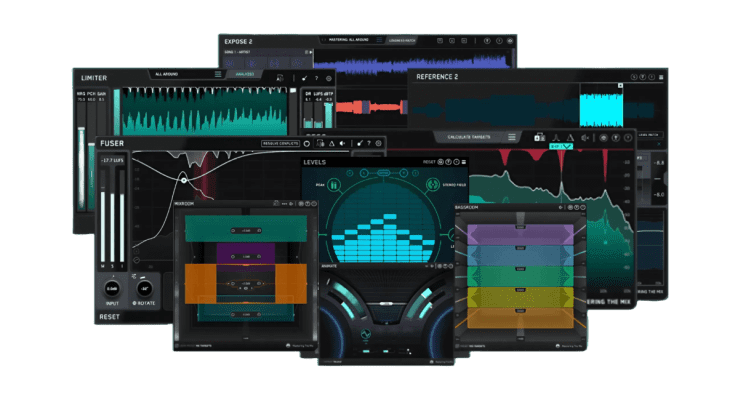Click the speaker icon beside Calculate Targets
This screenshot has width=735, height=400.
(x=587, y=136)
